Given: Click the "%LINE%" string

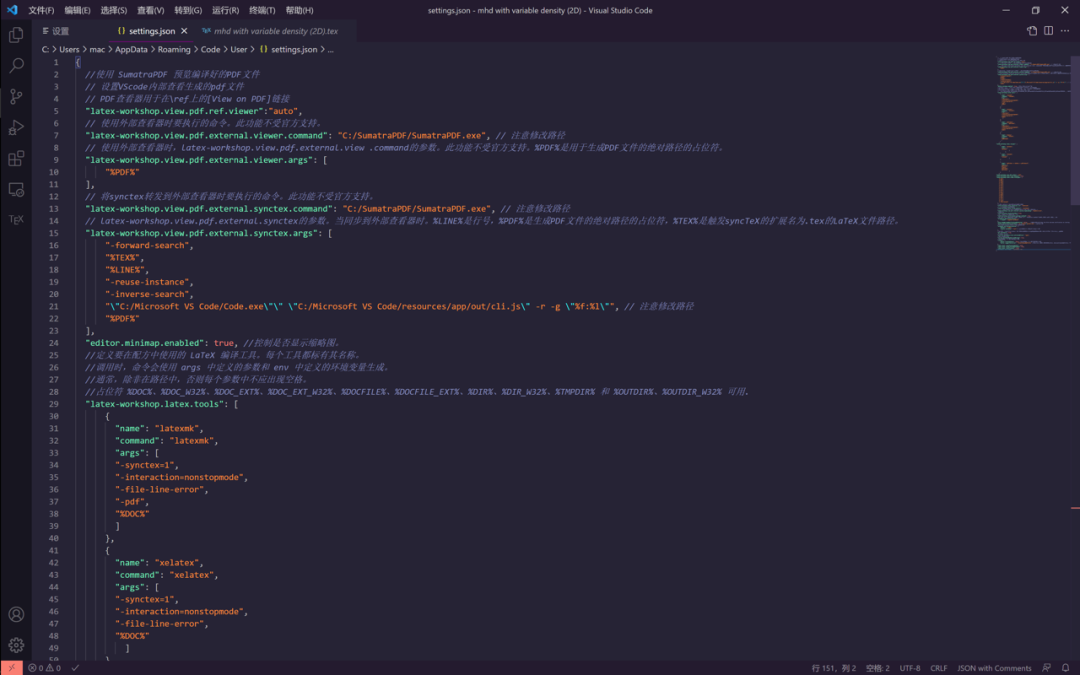Looking at the screenshot, I should (x=125, y=270).
